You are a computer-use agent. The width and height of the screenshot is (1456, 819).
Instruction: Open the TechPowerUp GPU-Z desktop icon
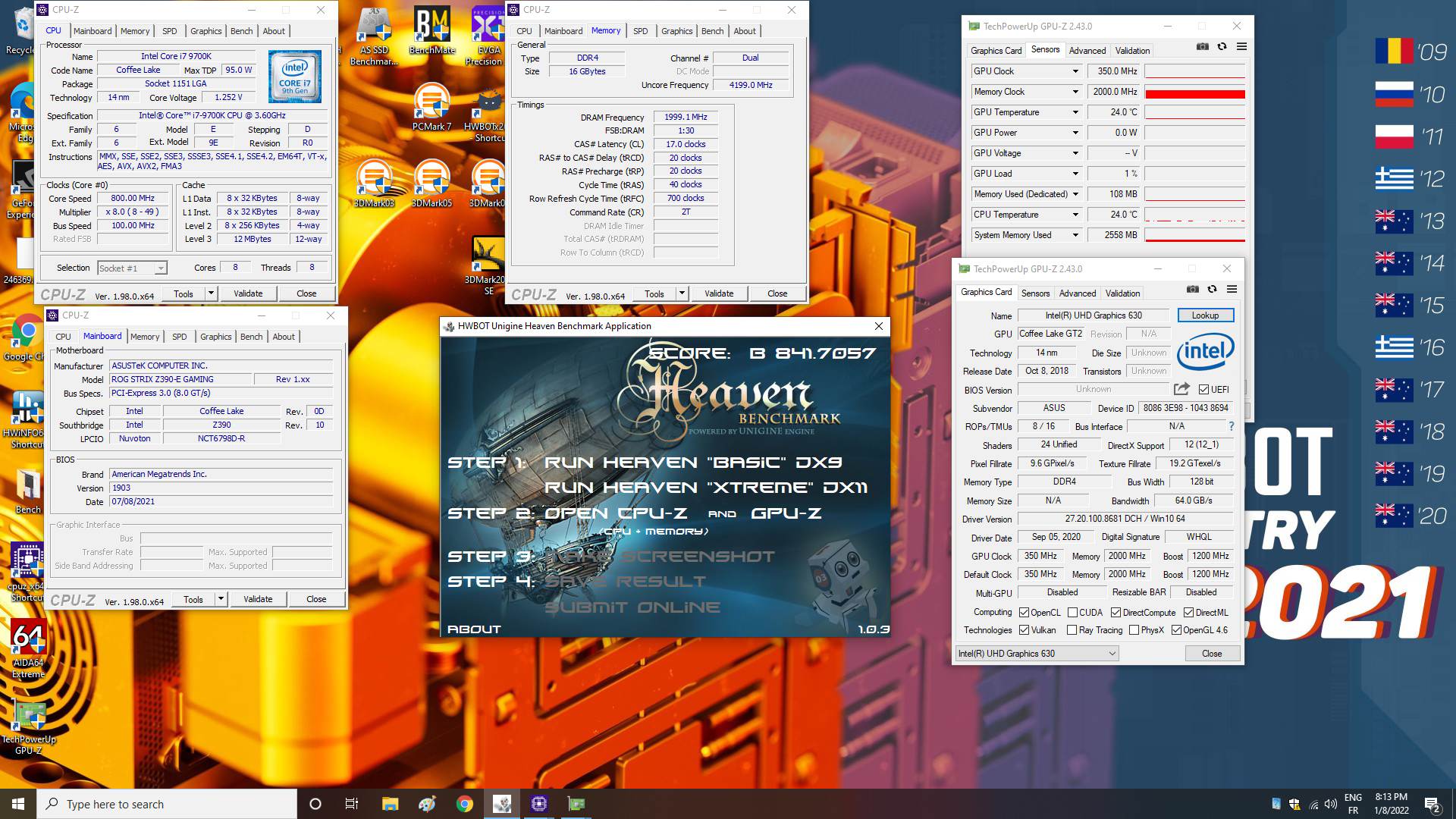[x=29, y=726]
